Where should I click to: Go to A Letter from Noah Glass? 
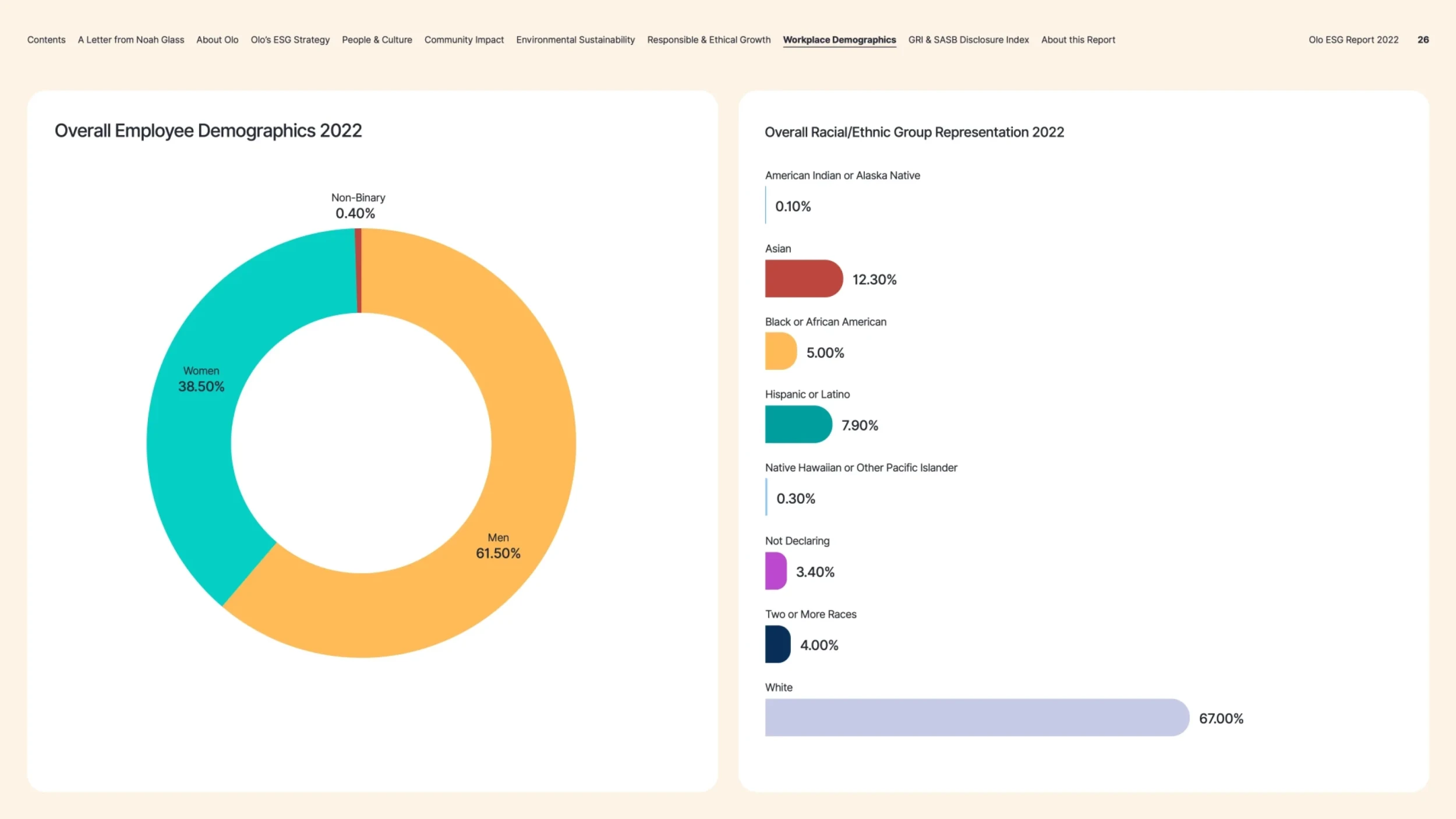point(131,40)
